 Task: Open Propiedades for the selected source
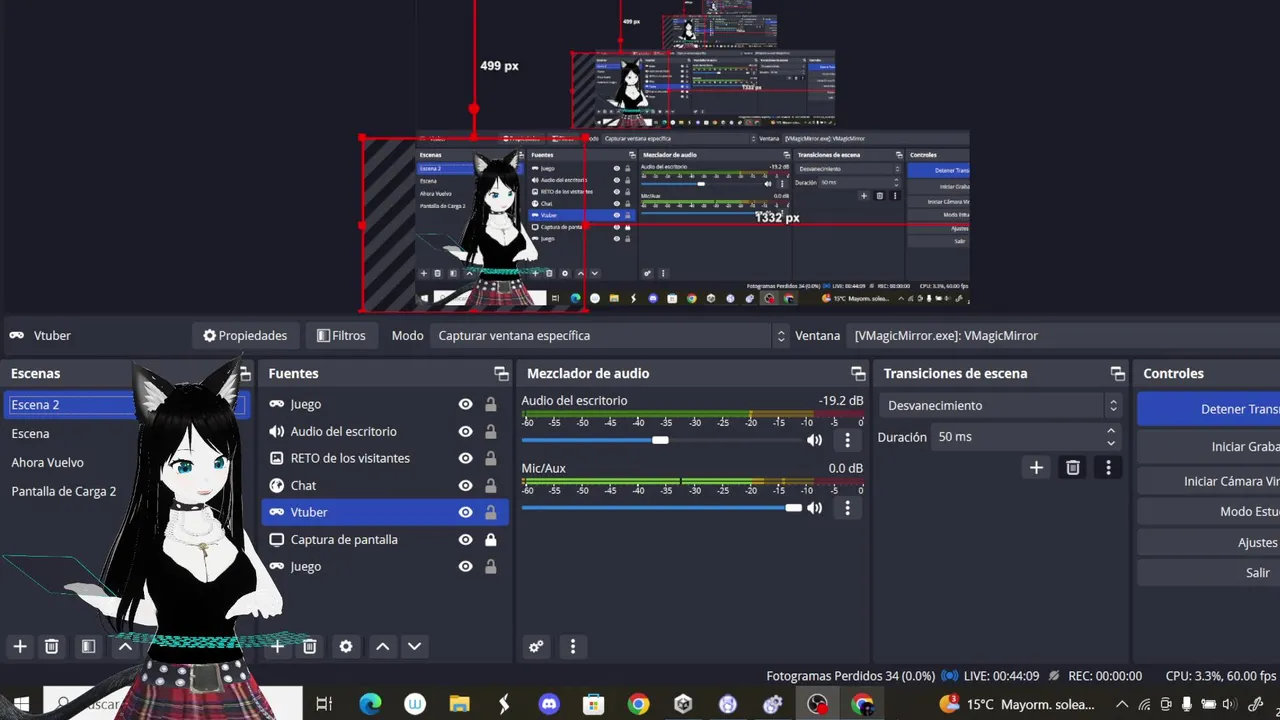pos(245,336)
